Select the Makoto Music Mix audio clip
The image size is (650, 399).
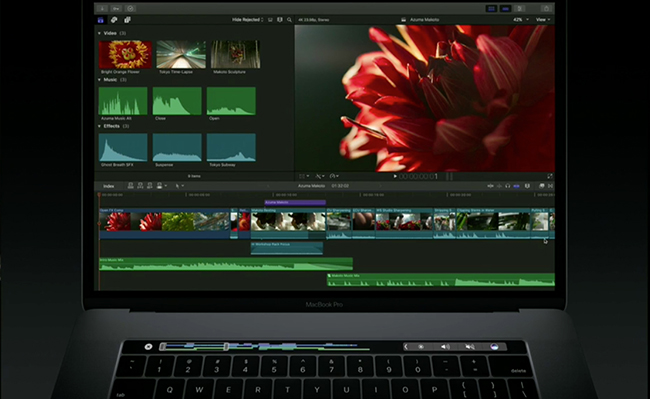(x=441, y=280)
